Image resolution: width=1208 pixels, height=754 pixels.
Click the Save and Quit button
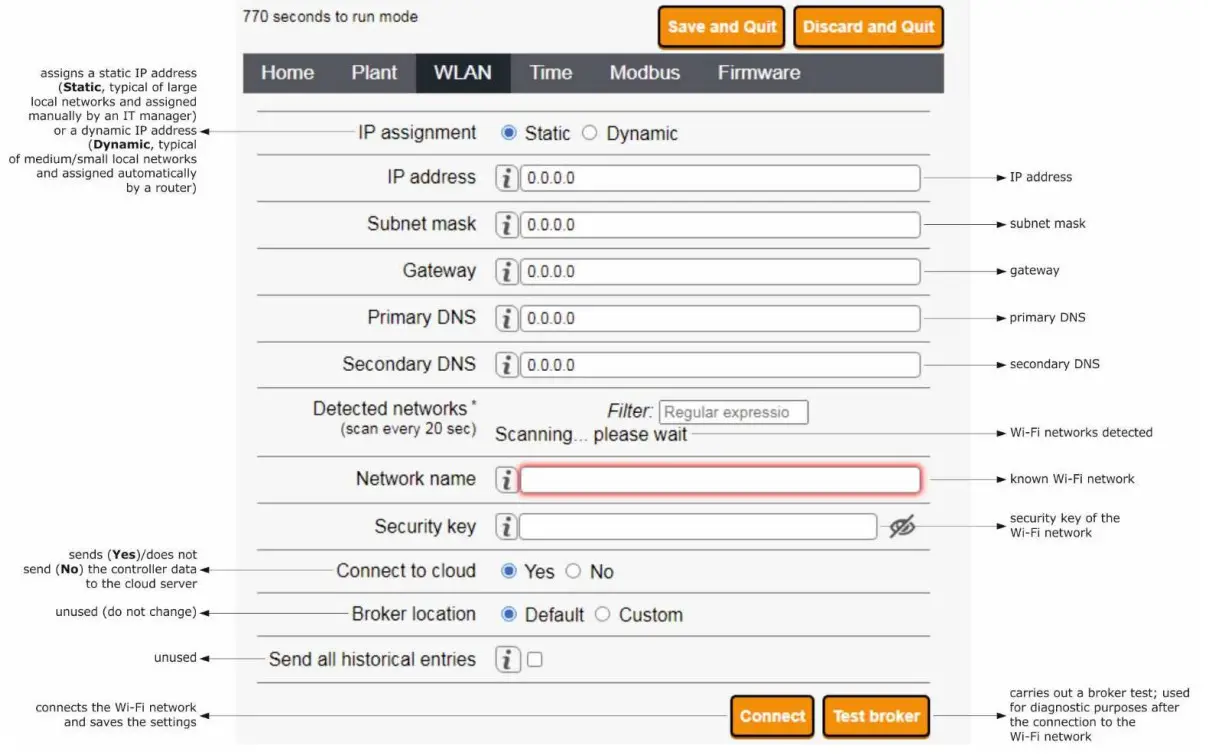coord(720,26)
